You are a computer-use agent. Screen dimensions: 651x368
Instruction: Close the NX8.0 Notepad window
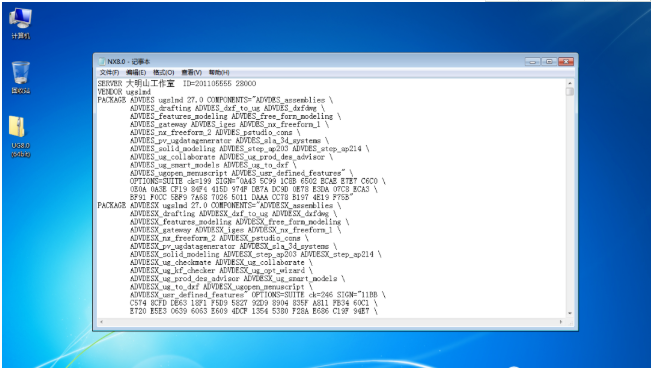[565, 61]
